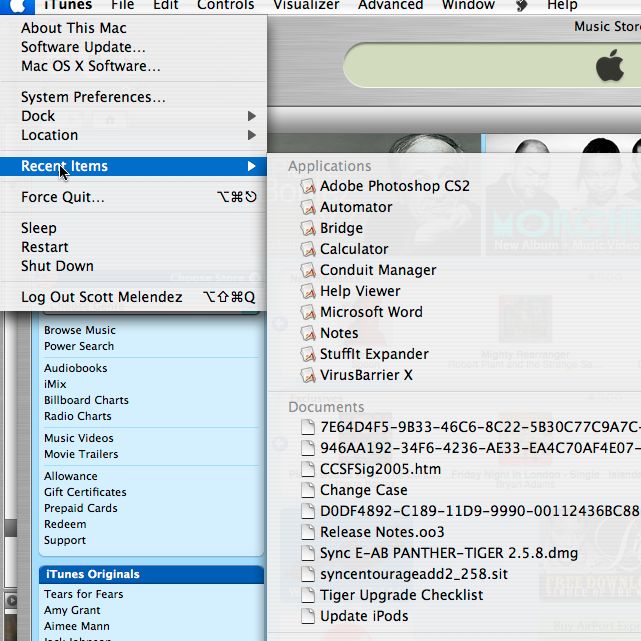Image resolution: width=641 pixels, height=641 pixels.
Task: Click the Tiger Upgrade Checklist document icon
Action: click(308, 595)
